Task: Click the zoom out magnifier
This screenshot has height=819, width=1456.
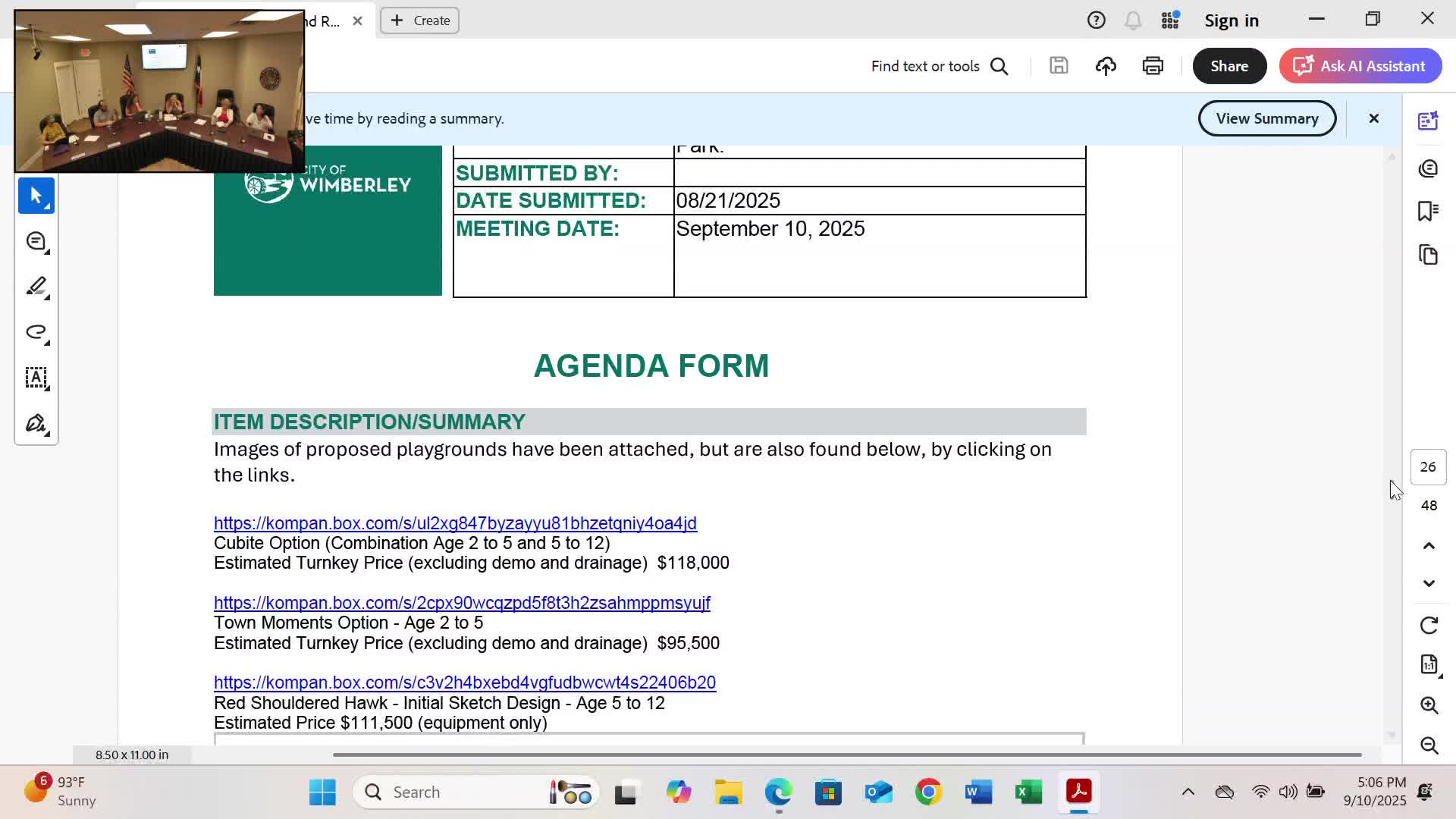Action: [1429, 745]
